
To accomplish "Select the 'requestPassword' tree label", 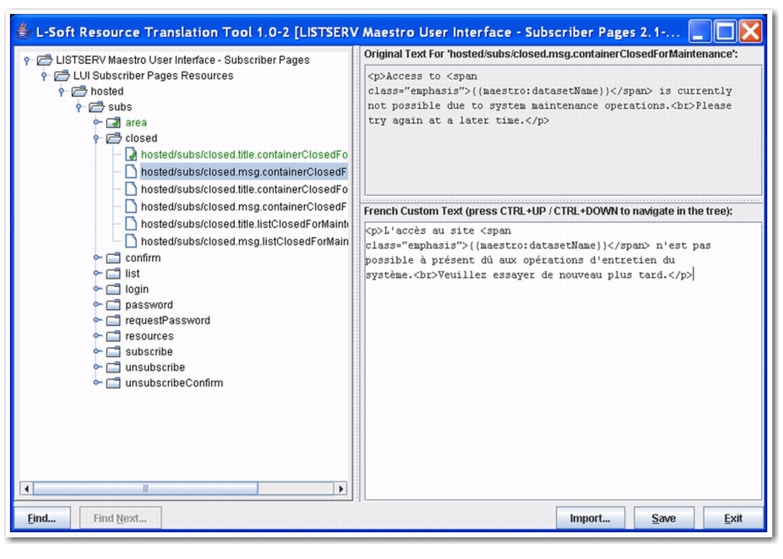I will 167,320.
